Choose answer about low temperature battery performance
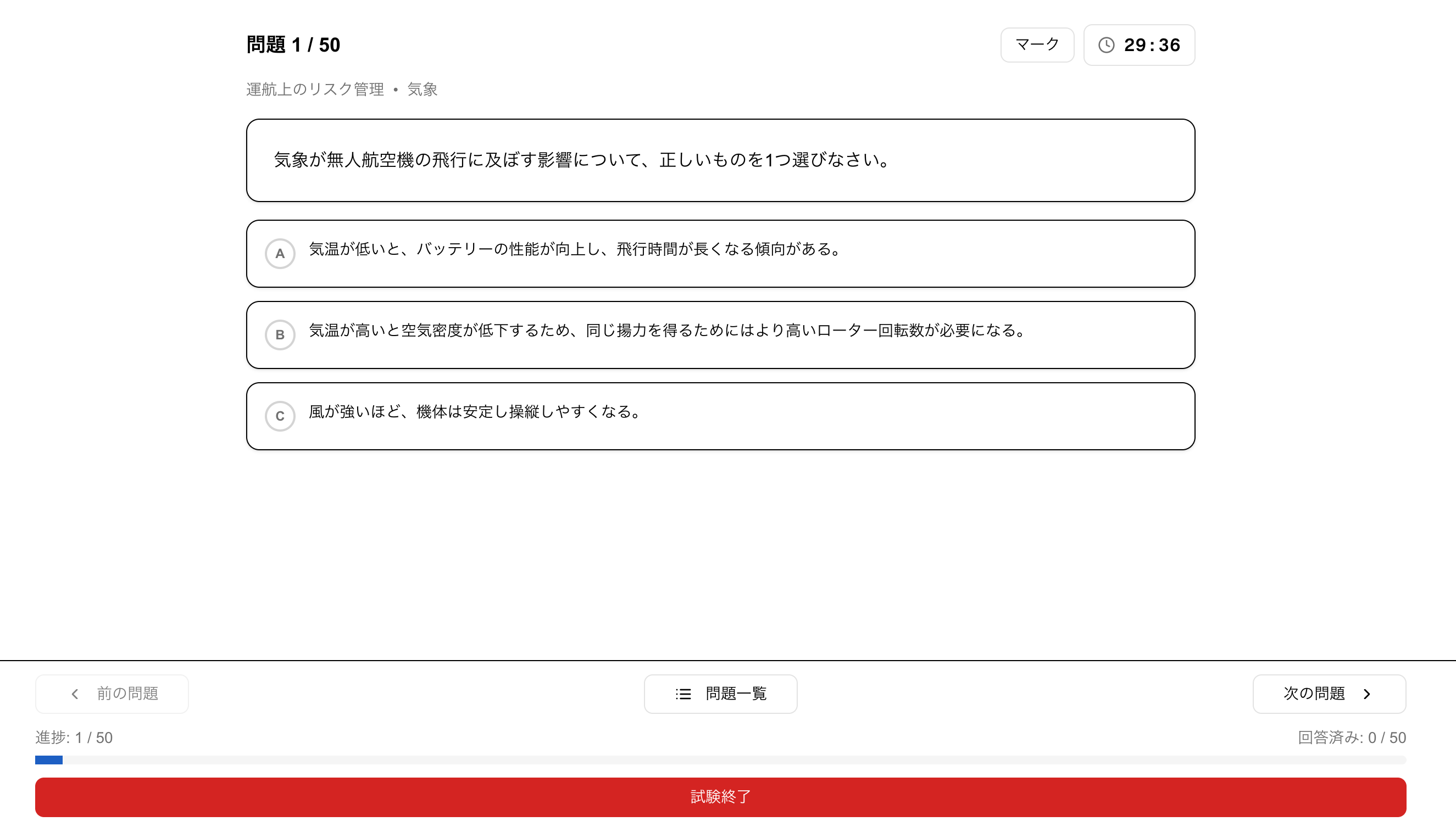Image resolution: width=1456 pixels, height=827 pixels. 574,249
